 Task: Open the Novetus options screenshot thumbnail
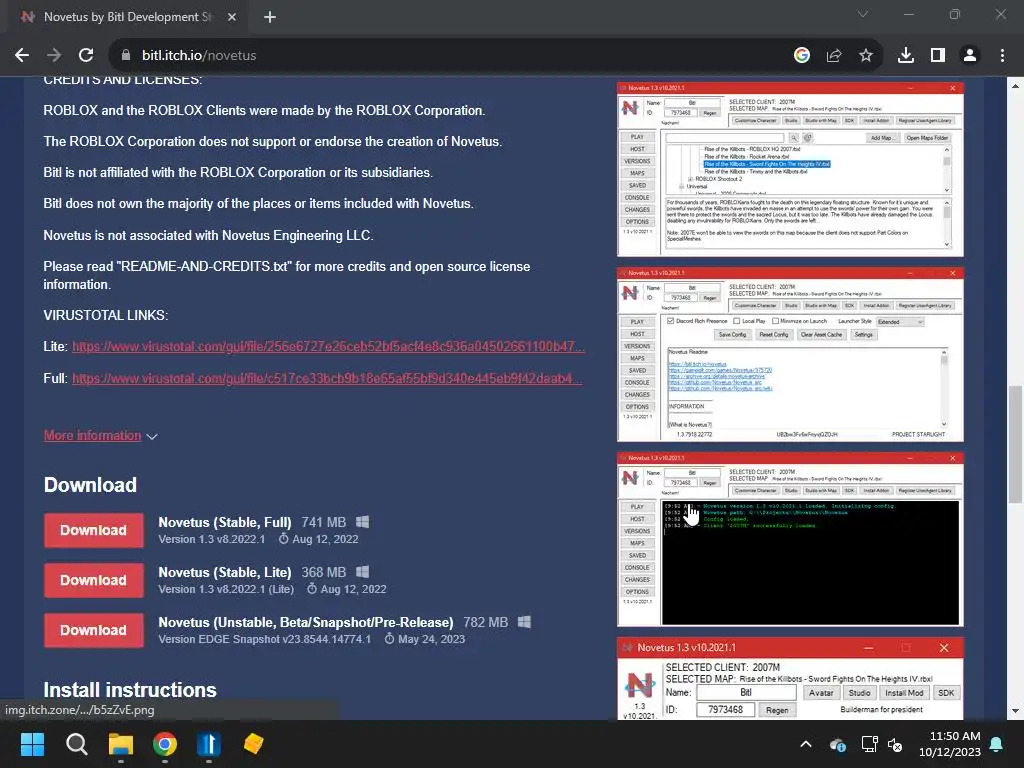click(x=790, y=355)
